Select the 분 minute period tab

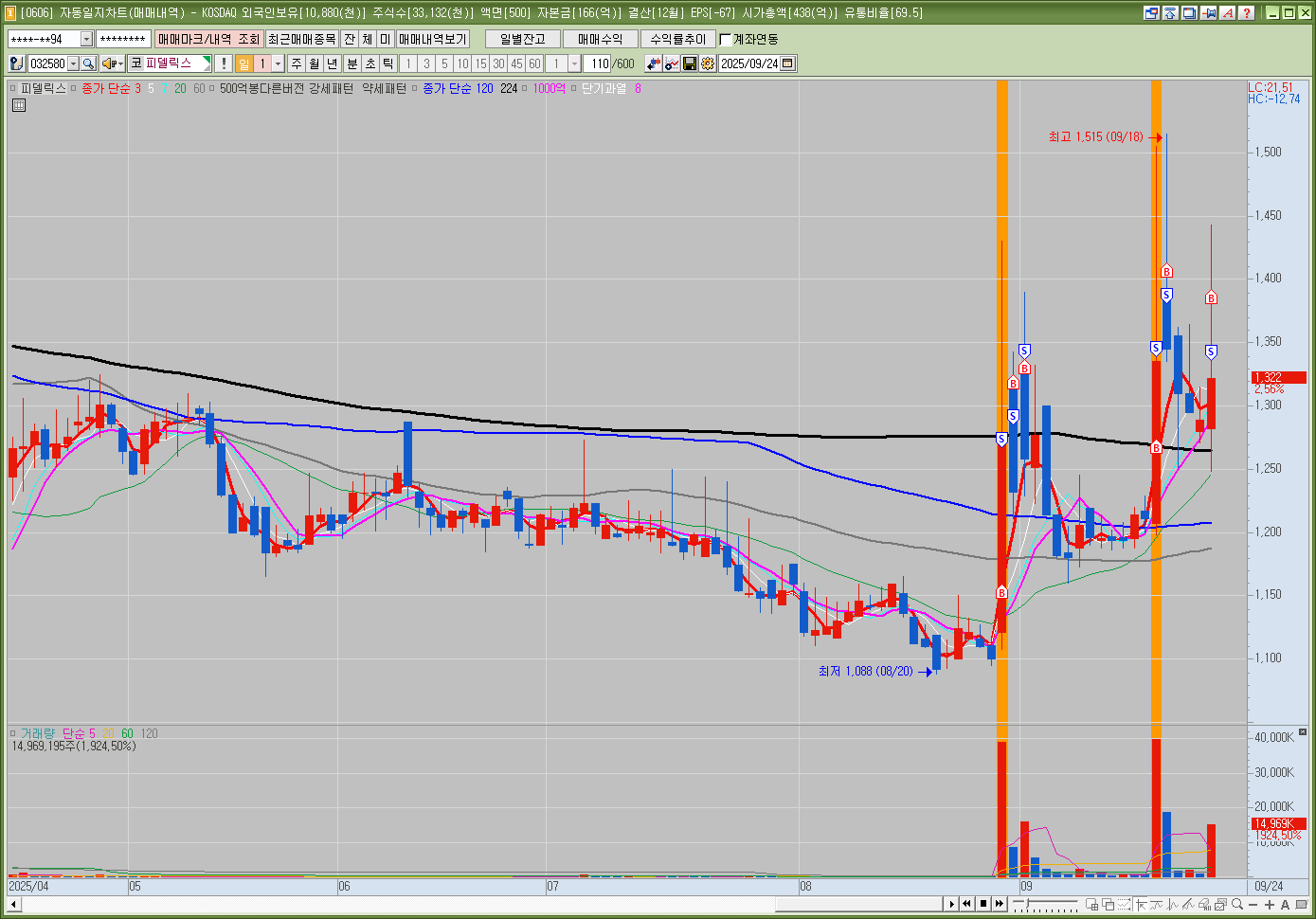click(x=352, y=63)
